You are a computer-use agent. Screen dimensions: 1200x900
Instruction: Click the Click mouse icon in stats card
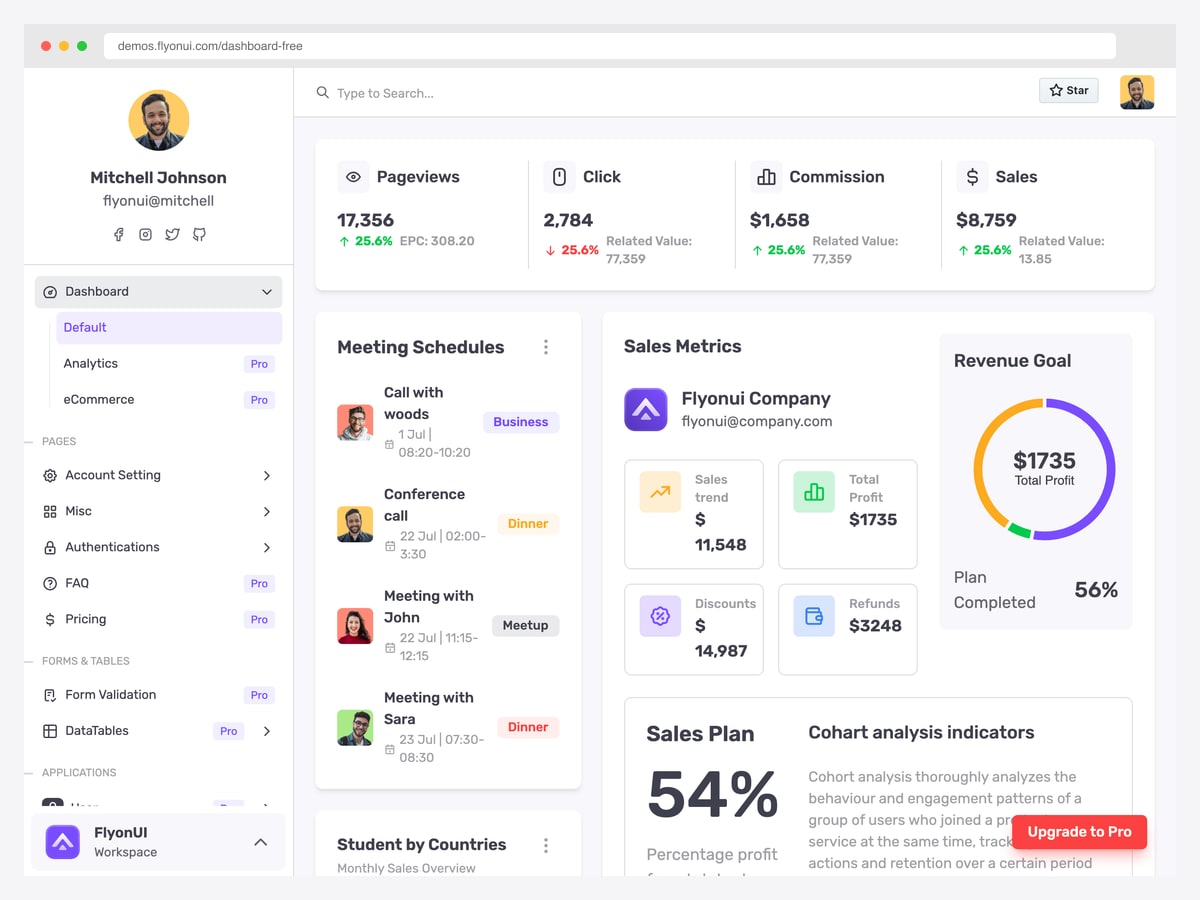560,177
